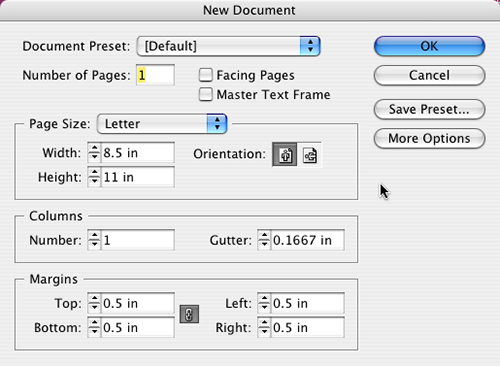The height and width of the screenshot is (366, 500).
Task: Enable the Master Text Frame checkbox
Action: 206,94
